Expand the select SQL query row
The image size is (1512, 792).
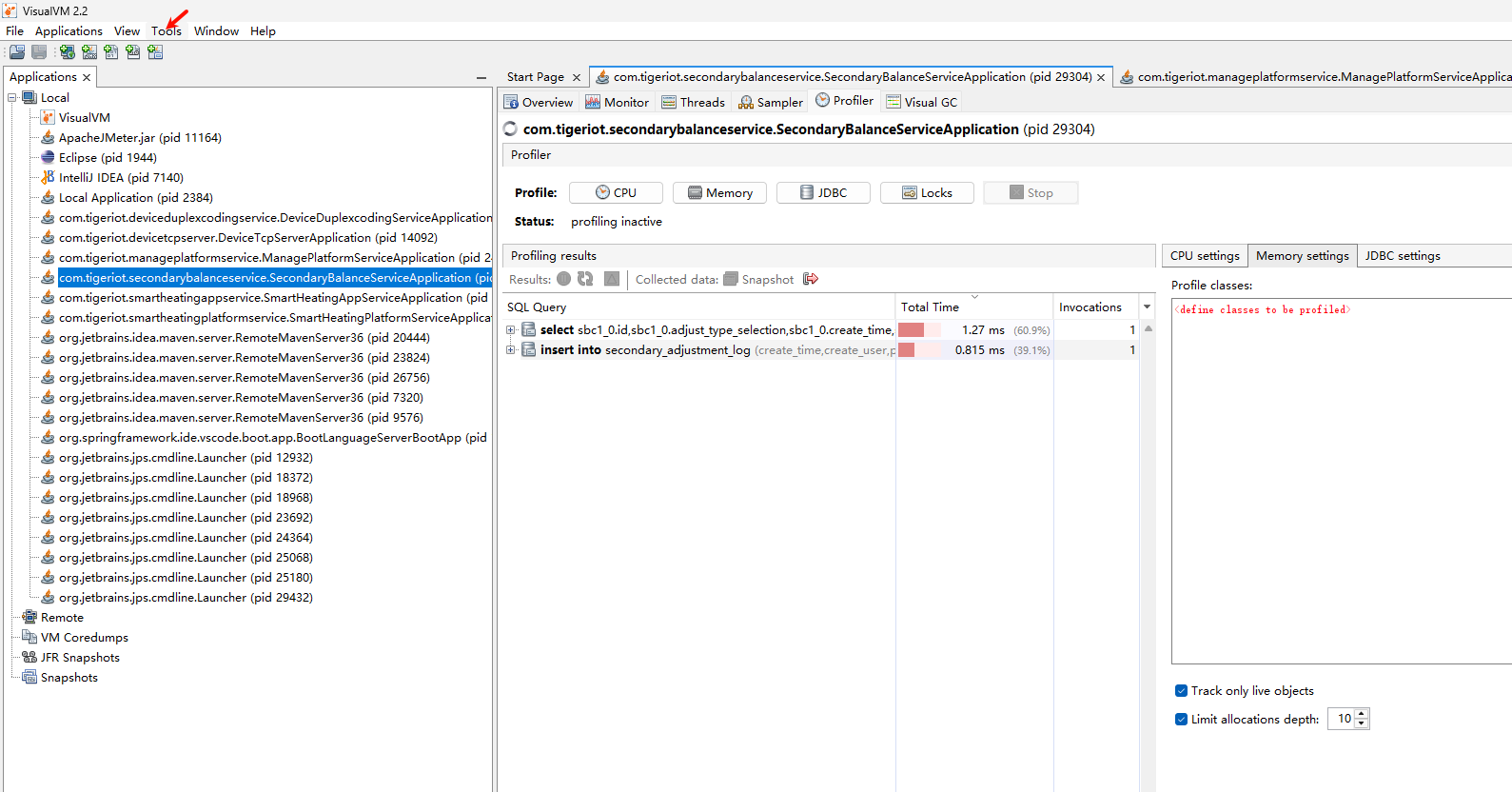click(511, 330)
